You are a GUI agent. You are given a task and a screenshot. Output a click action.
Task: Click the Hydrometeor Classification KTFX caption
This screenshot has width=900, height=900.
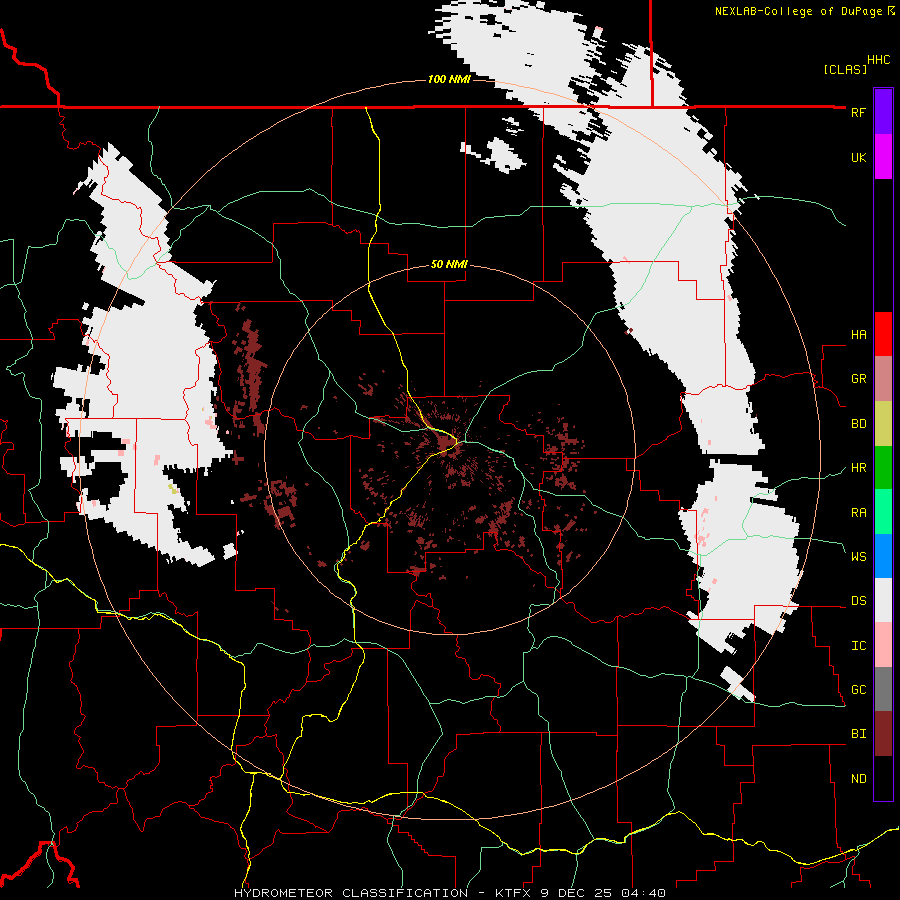pyautogui.click(x=449, y=893)
